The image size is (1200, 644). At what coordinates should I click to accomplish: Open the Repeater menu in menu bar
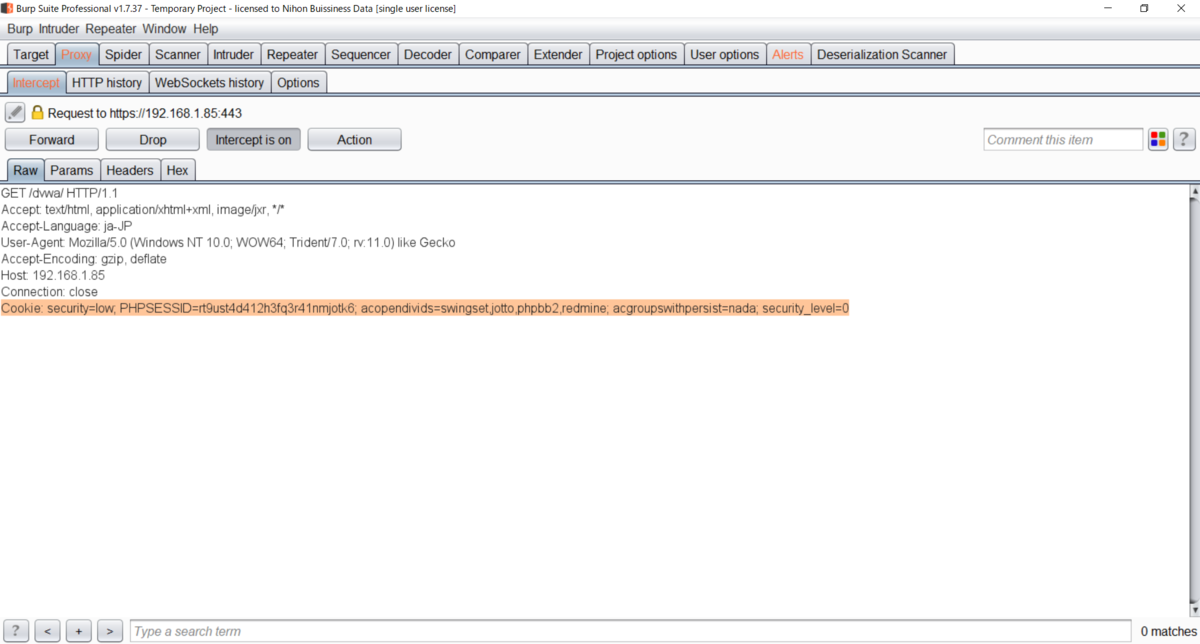(111, 29)
